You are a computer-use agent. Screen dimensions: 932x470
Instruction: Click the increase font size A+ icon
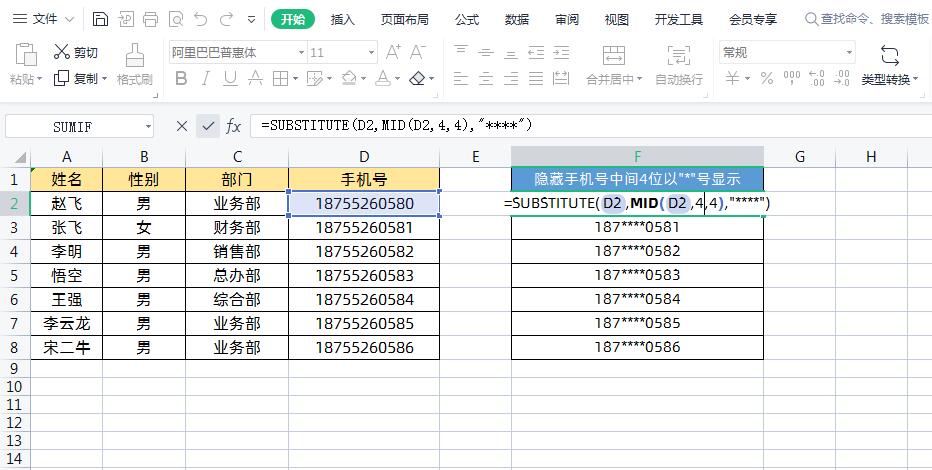click(393, 52)
